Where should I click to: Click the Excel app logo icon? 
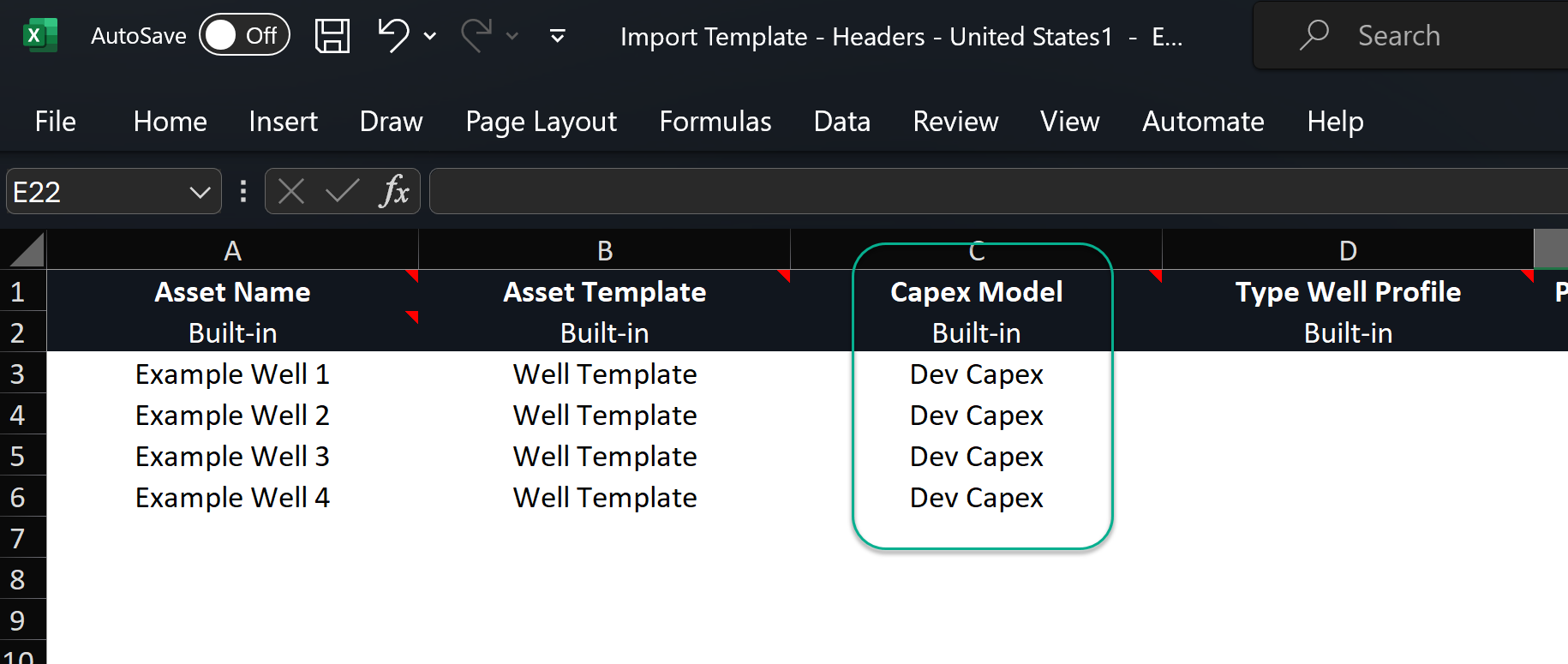(x=39, y=36)
